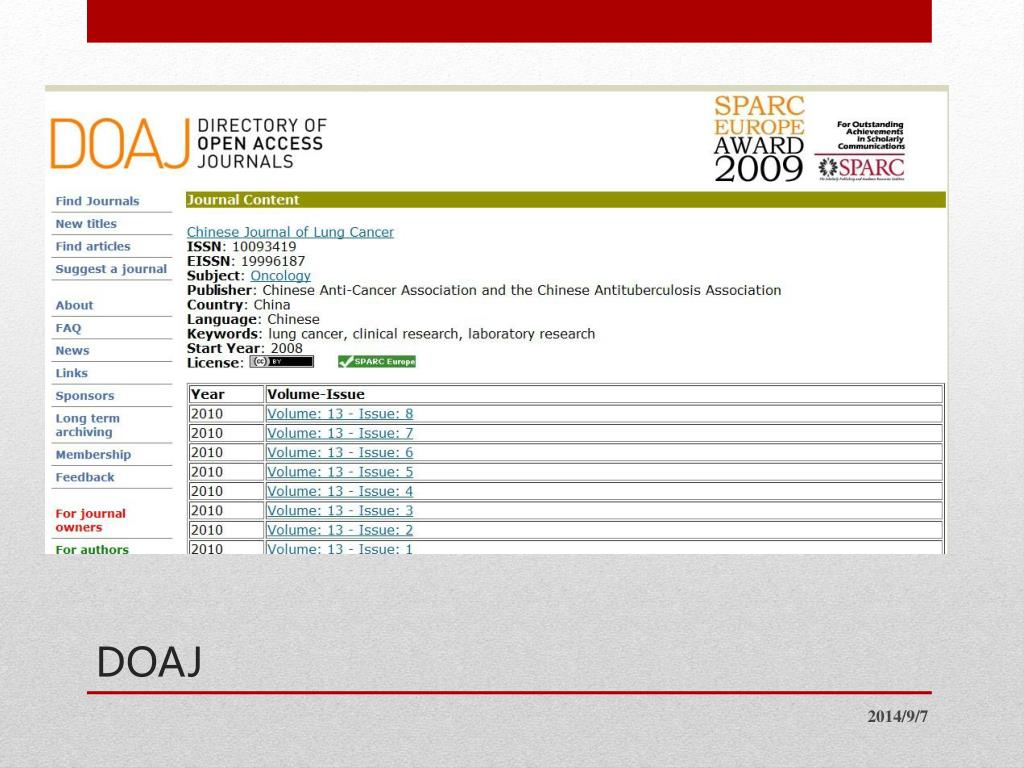Click the green SPARC Europe seal badge

point(377,362)
